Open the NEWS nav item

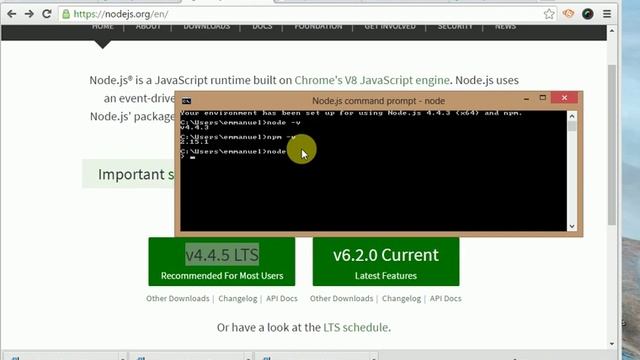(505, 27)
